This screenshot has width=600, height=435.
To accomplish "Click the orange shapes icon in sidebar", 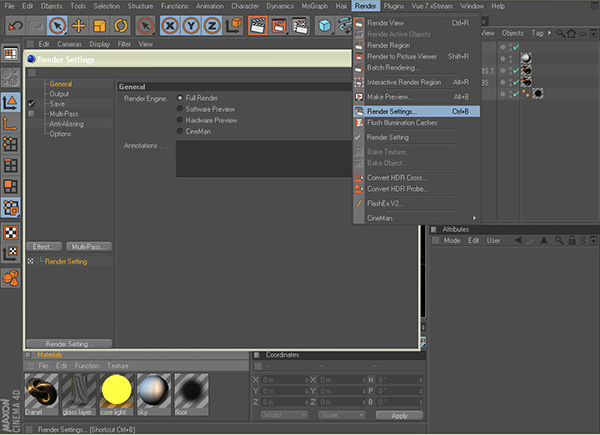I will [11, 277].
